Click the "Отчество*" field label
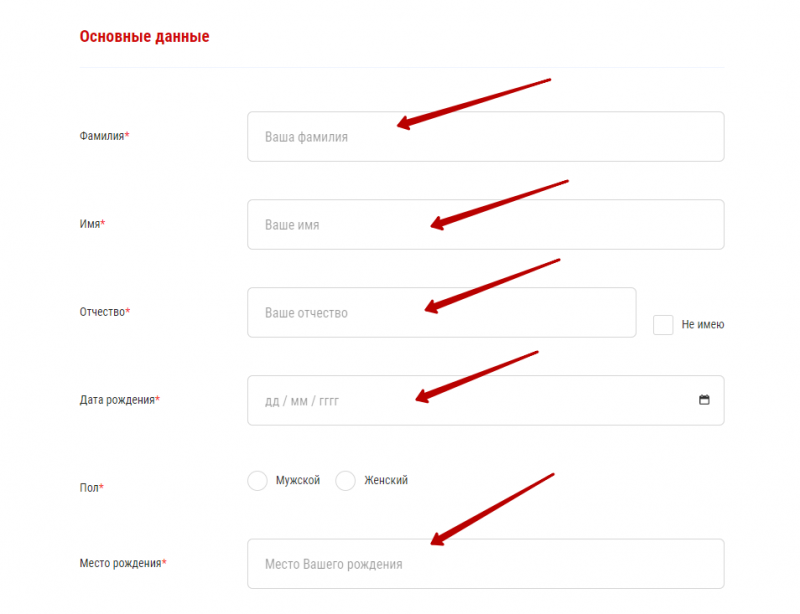 [x=105, y=312]
